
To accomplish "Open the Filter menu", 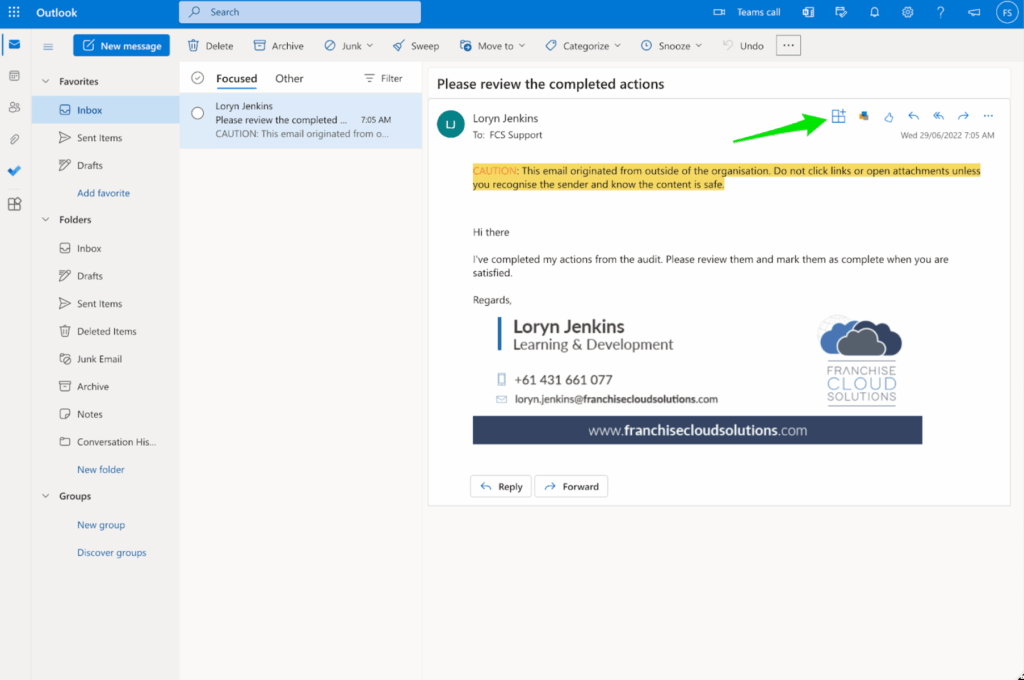I will coord(383,78).
